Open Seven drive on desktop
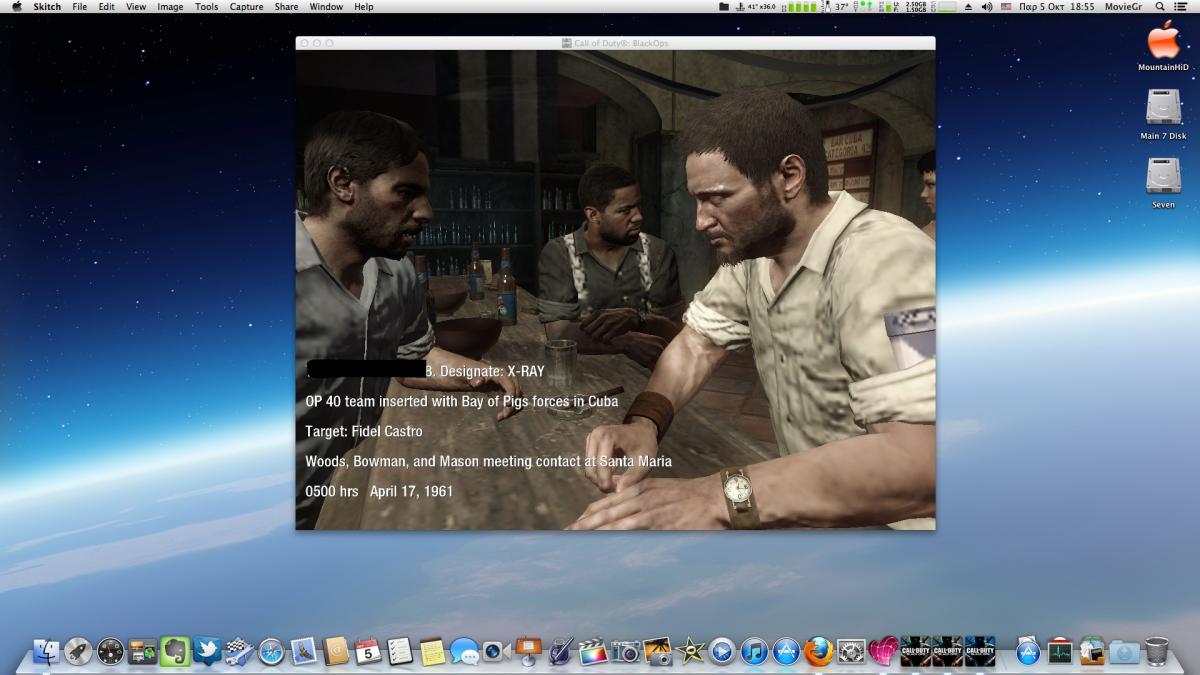 [1163, 183]
